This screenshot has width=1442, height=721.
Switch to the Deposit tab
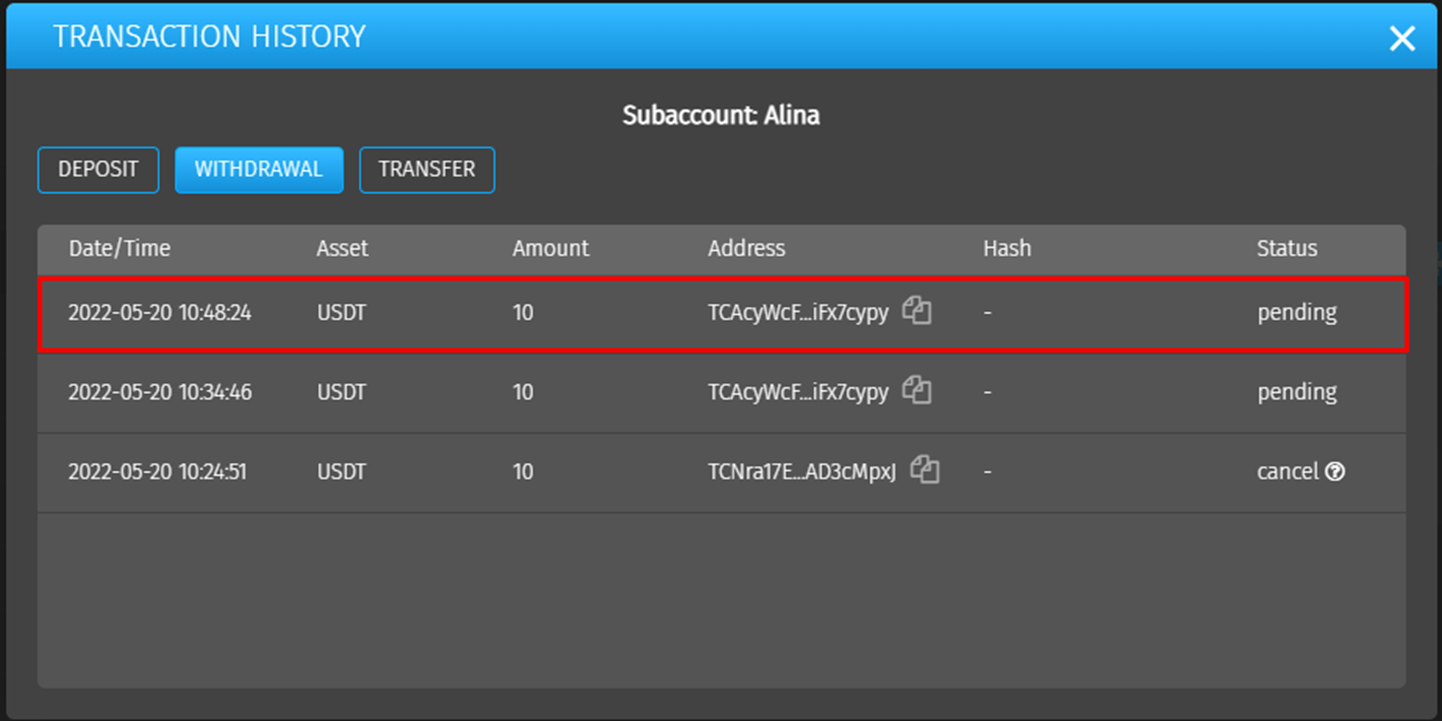click(x=98, y=170)
